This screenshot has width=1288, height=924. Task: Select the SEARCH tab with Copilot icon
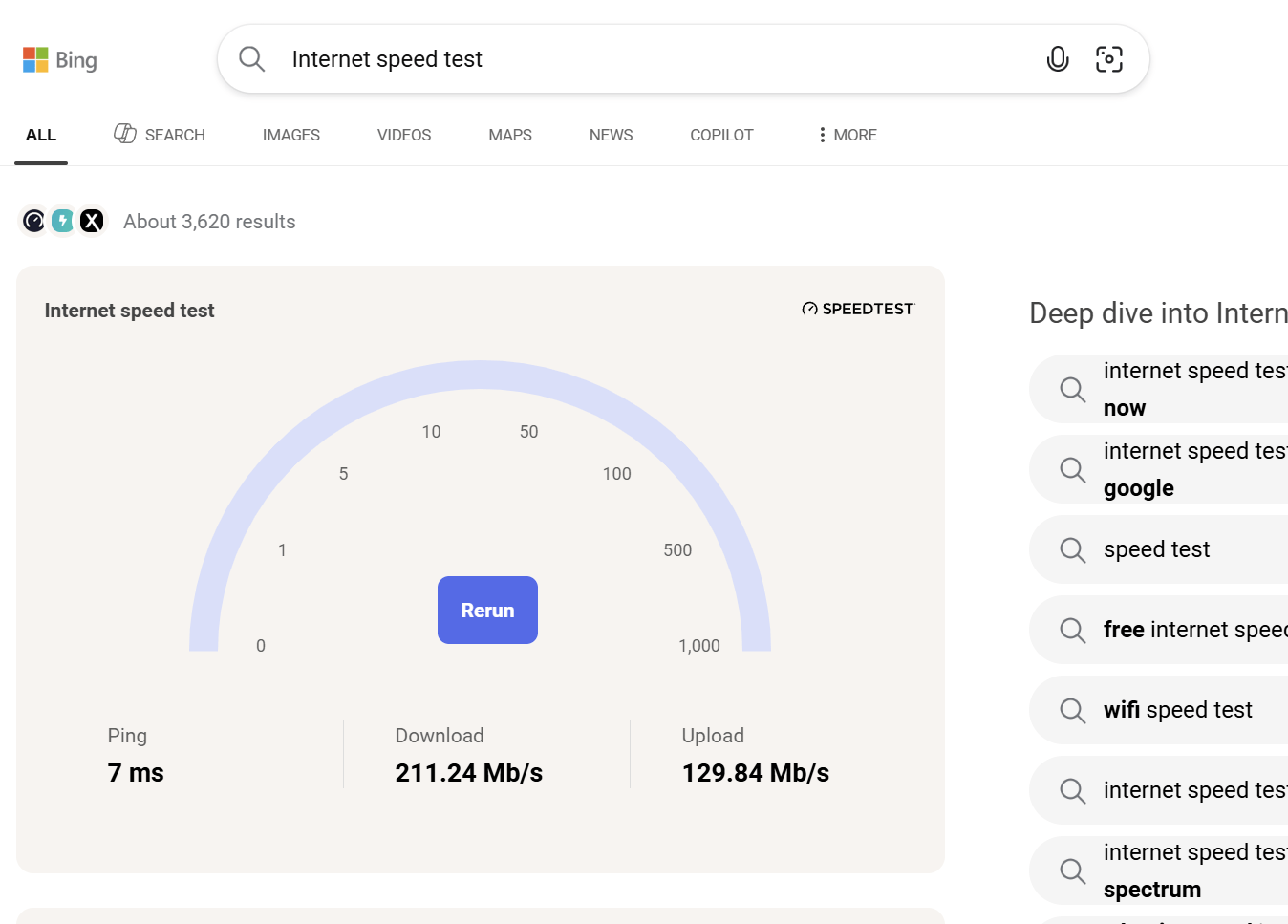(x=160, y=135)
